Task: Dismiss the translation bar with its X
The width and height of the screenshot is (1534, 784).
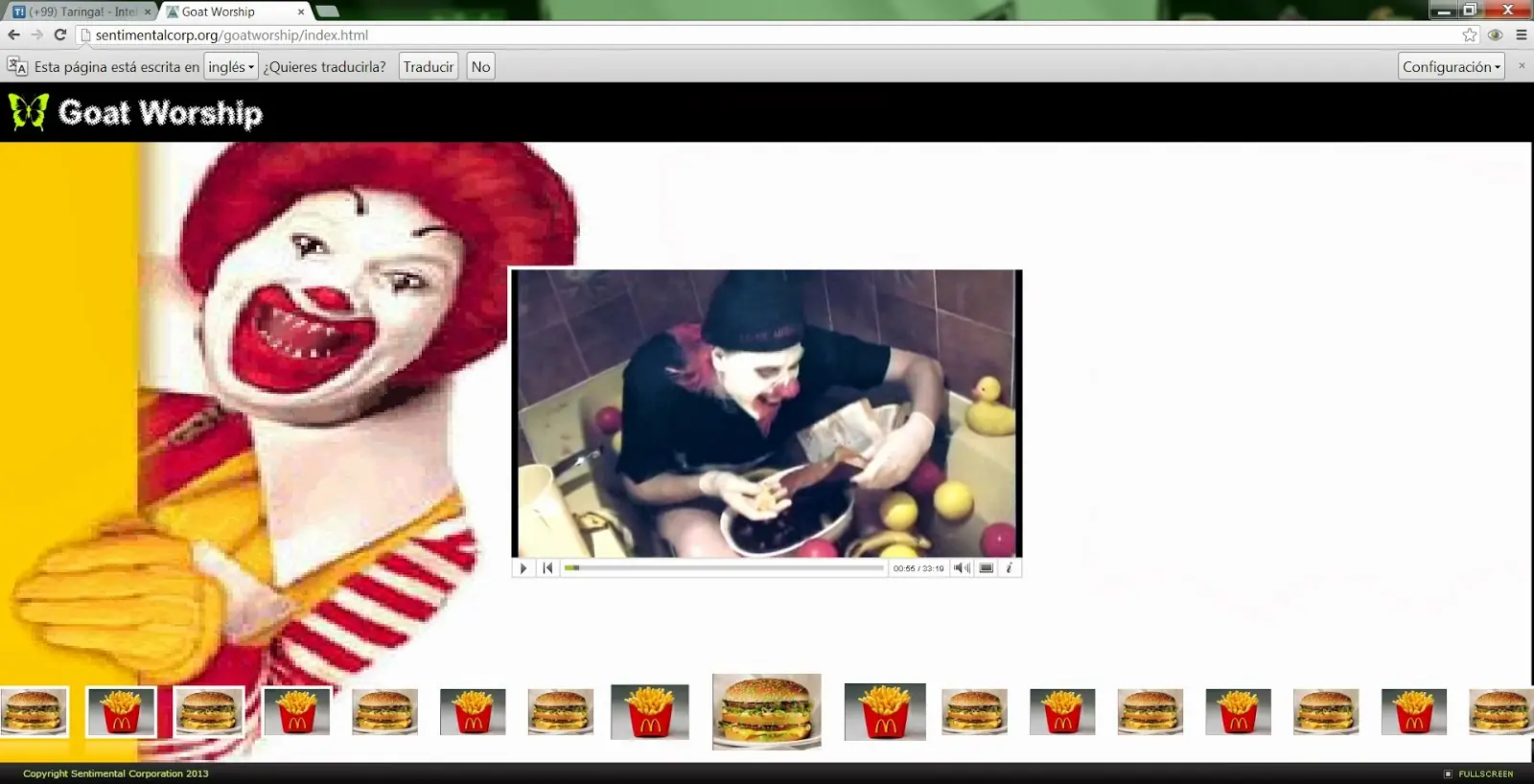Action: point(1522,65)
